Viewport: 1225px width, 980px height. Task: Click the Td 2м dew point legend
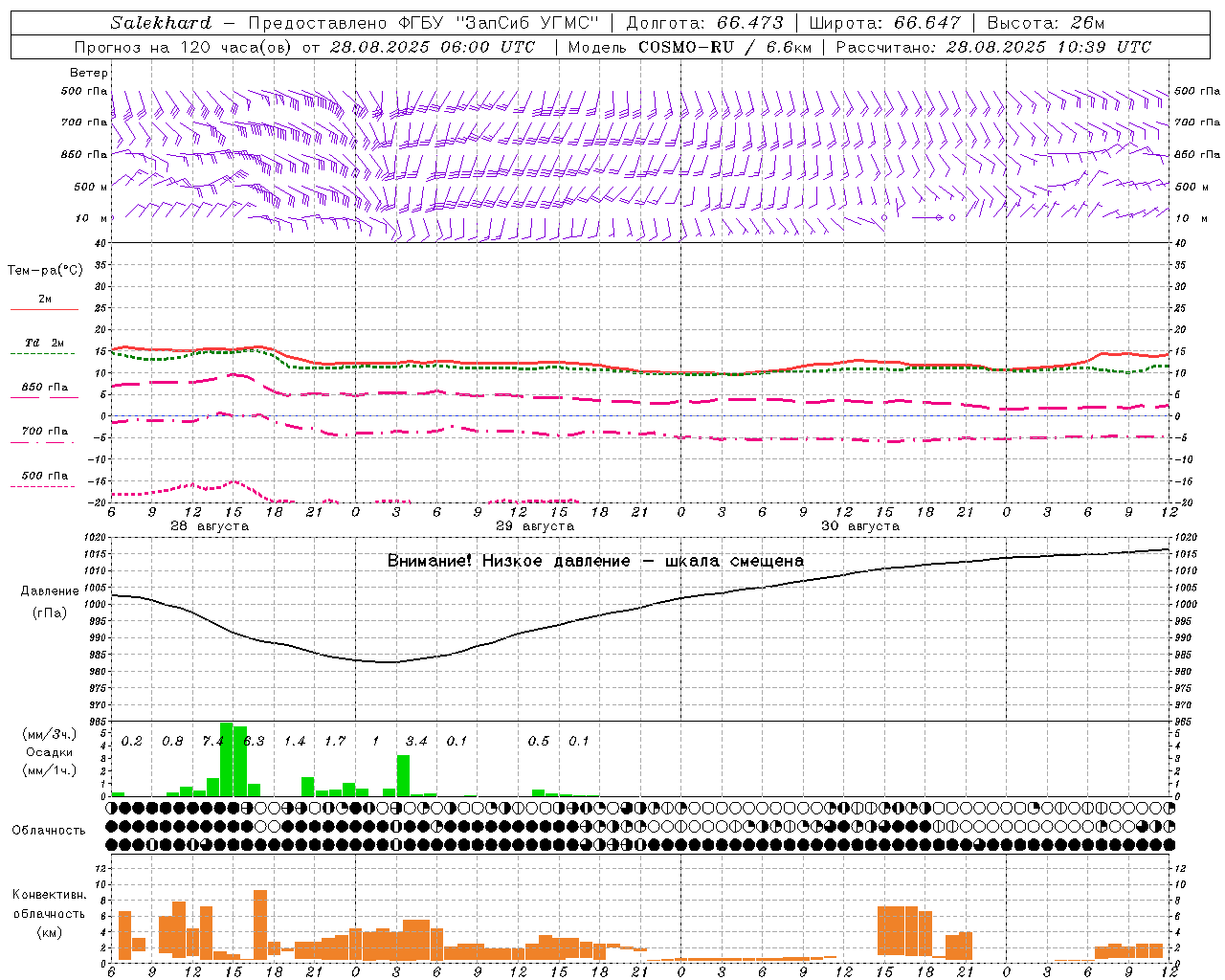click(x=44, y=347)
